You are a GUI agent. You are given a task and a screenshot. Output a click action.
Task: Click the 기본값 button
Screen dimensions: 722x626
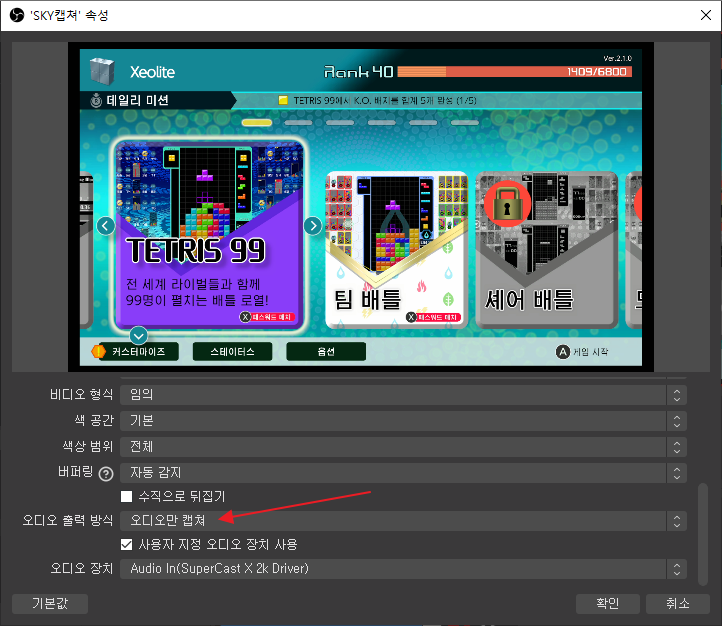[50, 603]
